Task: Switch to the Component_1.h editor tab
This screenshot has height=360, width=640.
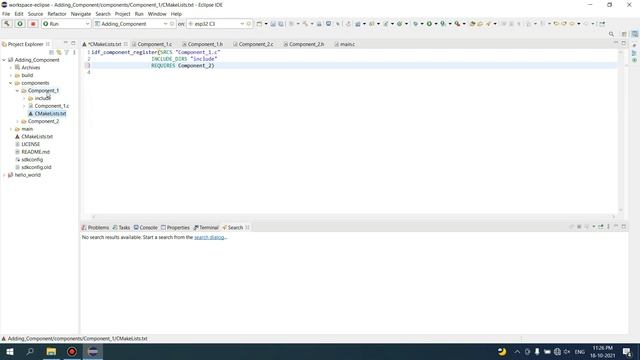Action: 205,44
